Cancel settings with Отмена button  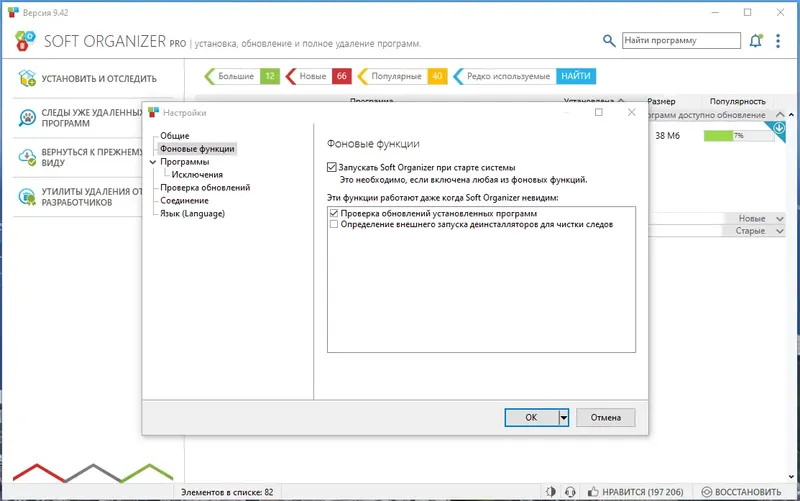(606, 417)
